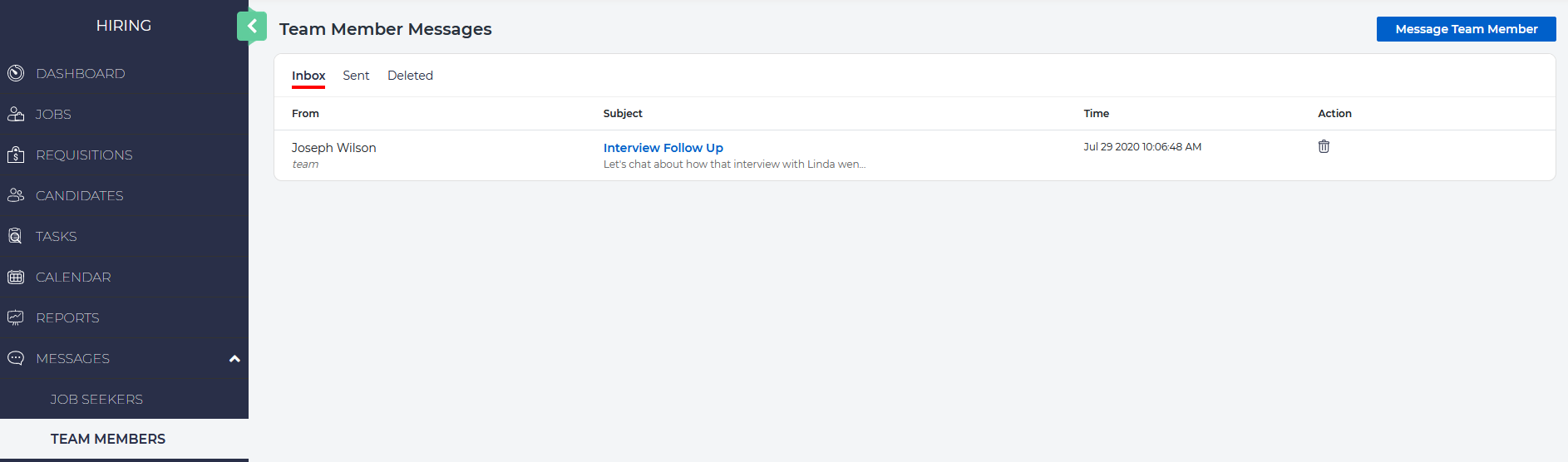
Task: Click the Tasks sidebar icon
Action: [x=16, y=236]
